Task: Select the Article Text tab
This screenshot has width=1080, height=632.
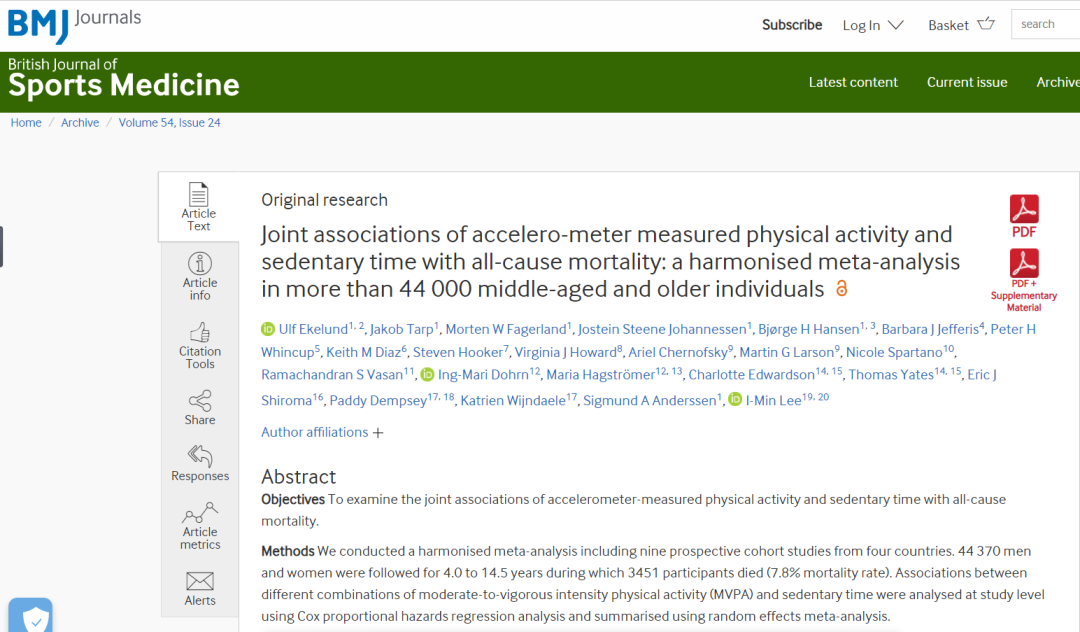Action: pyautogui.click(x=199, y=207)
